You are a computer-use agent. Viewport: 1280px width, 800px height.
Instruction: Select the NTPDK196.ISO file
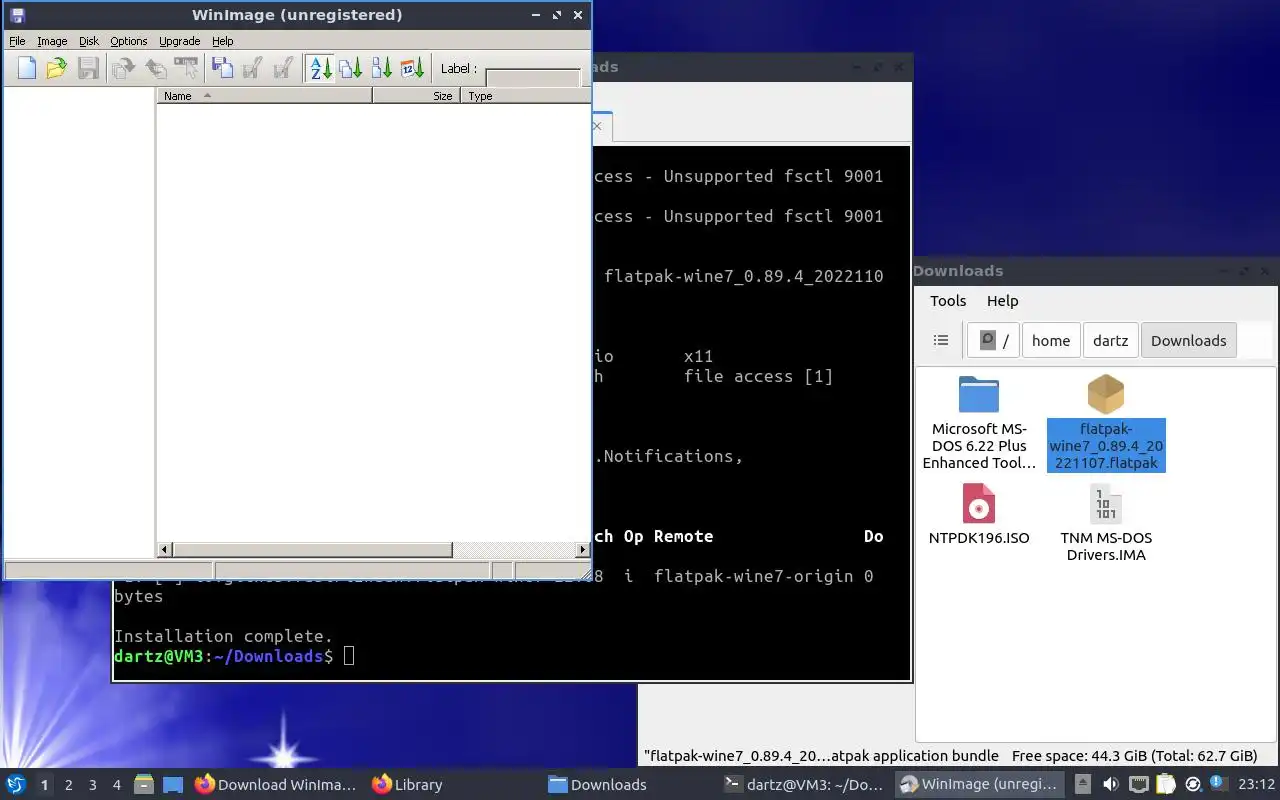(979, 515)
